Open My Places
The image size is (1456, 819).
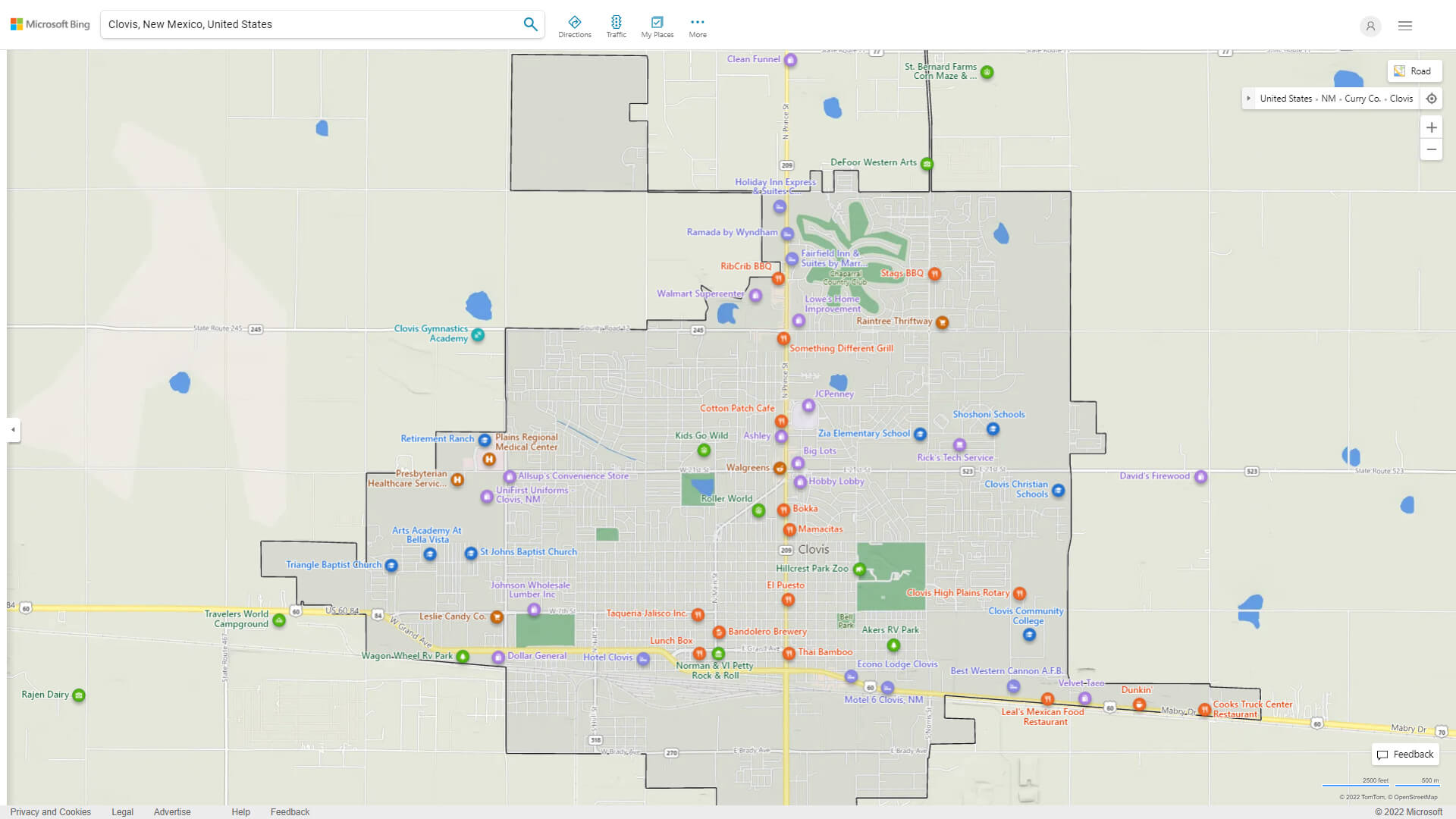(657, 24)
